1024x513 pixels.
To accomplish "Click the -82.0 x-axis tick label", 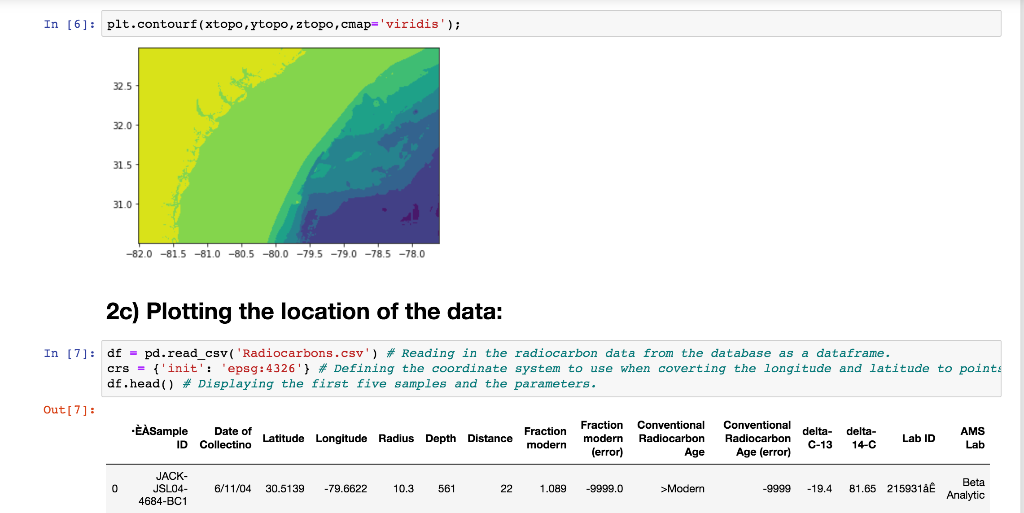I will pos(139,254).
